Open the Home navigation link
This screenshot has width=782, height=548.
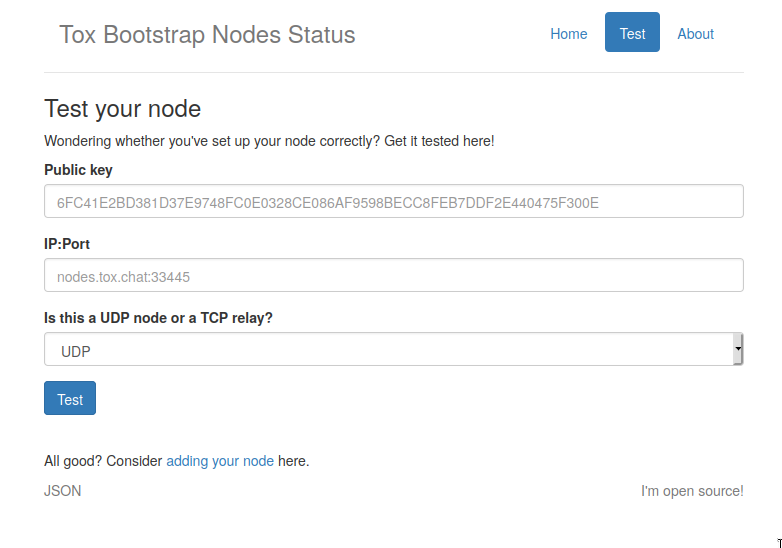pos(569,34)
